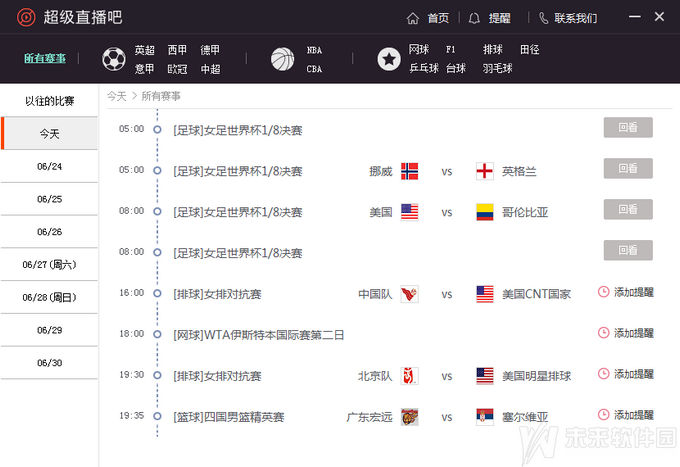Click 回看 for second 08:00 match
This screenshot has height=467, width=680.
coord(628,250)
